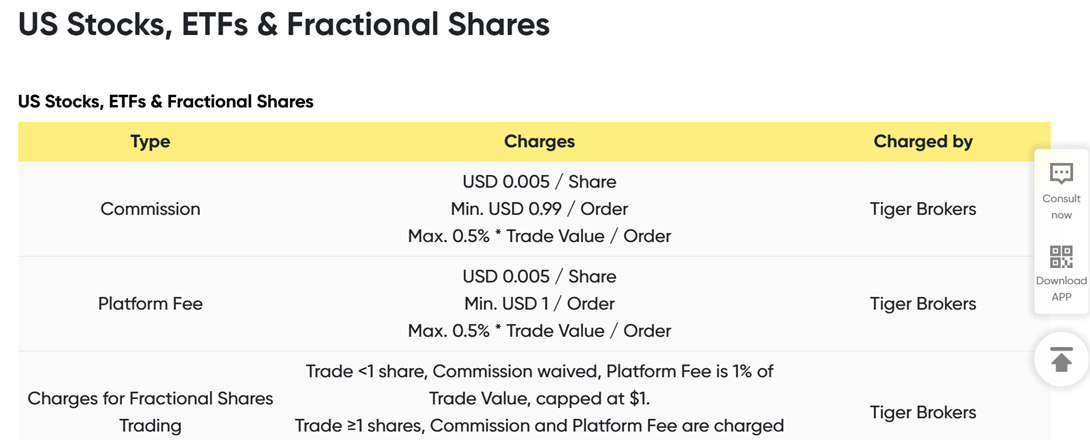Click the Min. USD 1 / Order text
This screenshot has width=1090, height=440.
(539, 304)
